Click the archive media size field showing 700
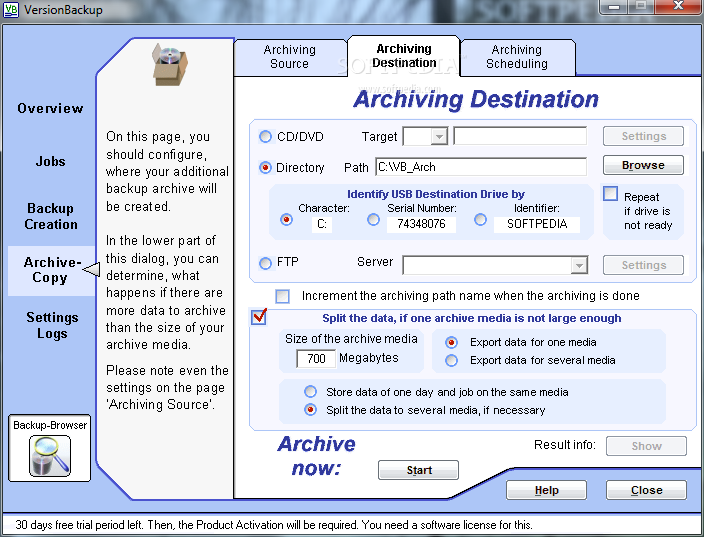This screenshot has height=537, width=704. 316,358
